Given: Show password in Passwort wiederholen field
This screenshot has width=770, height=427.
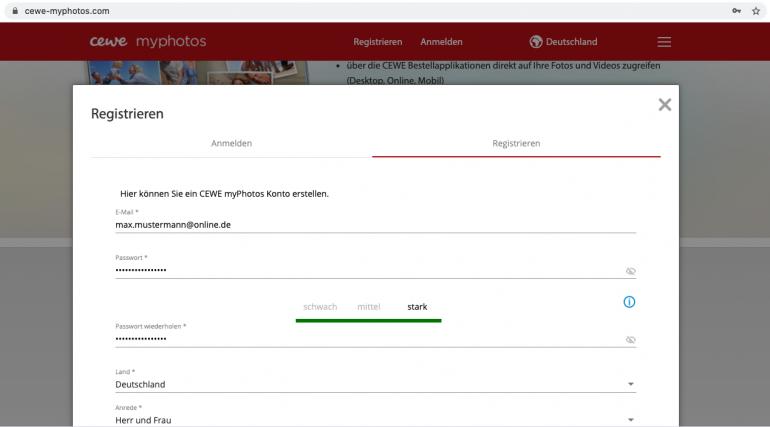Looking at the screenshot, I should tap(631, 340).
